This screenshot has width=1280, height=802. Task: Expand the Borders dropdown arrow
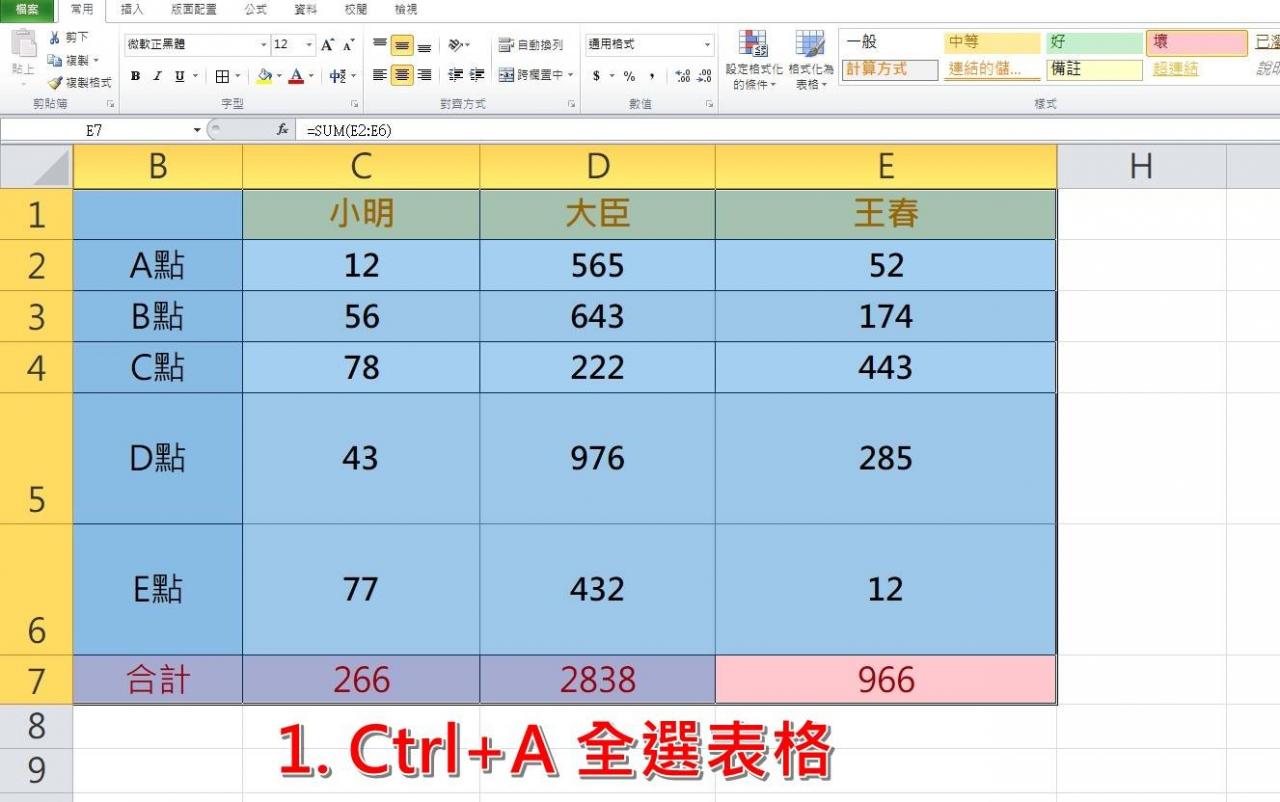(238, 76)
